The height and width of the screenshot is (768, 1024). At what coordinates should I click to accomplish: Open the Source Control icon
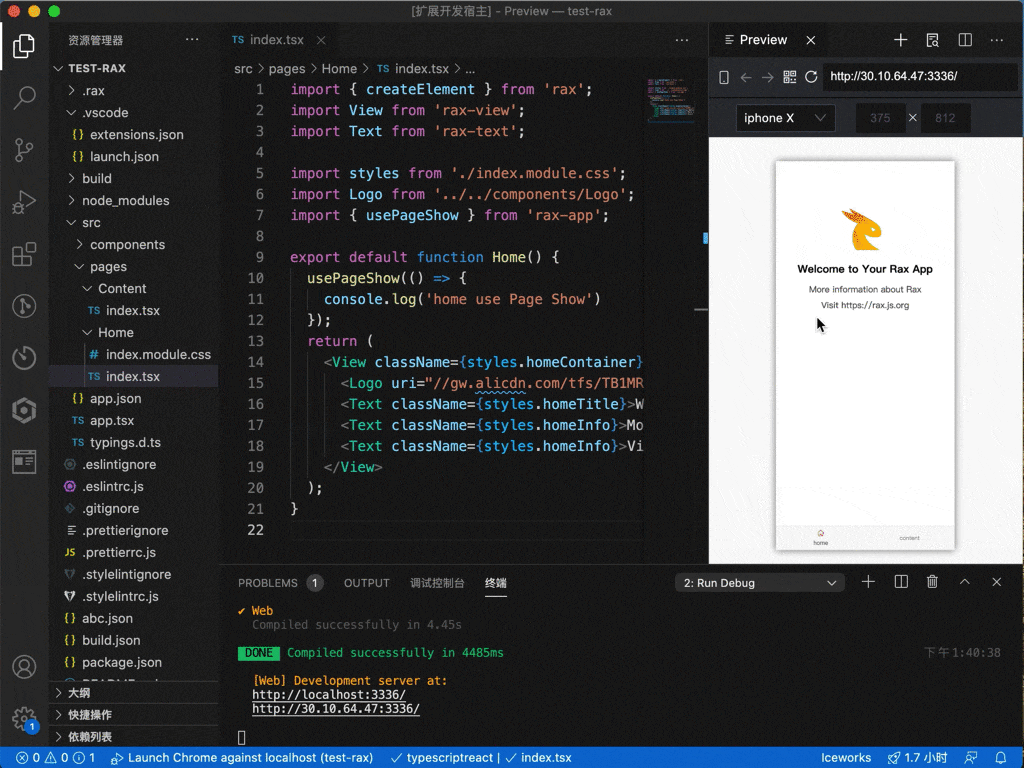click(x=24, y=150)
